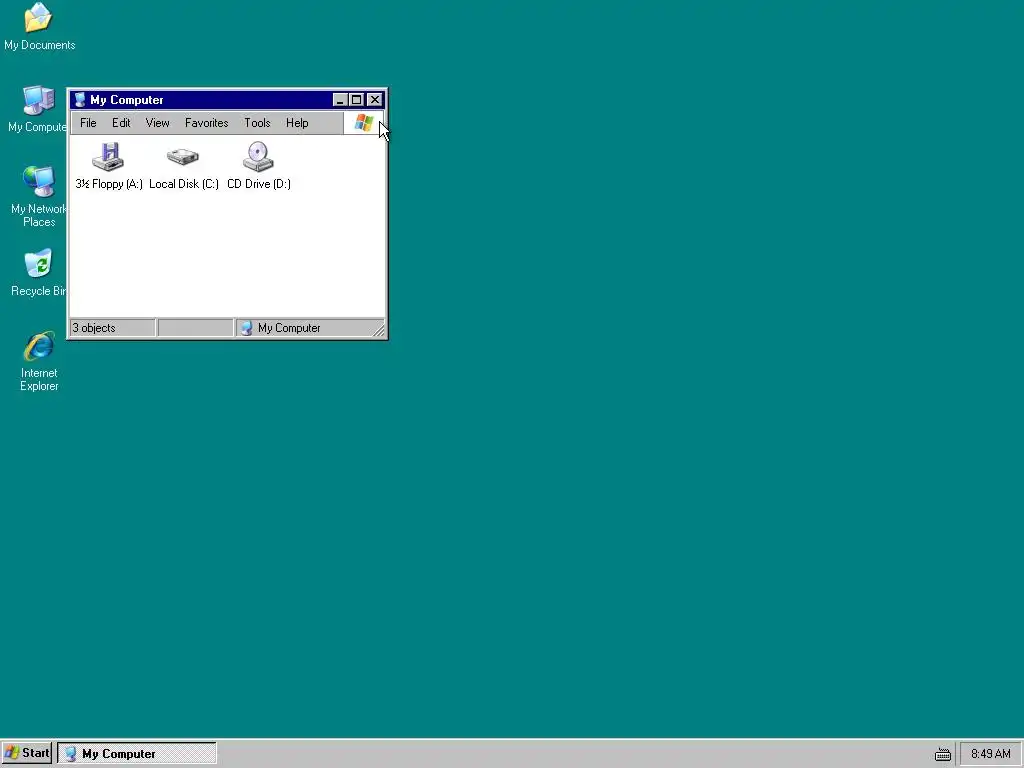Maximize the My Computer window
The width and height of the screenshot is (1024, 768).
pyautogui.click(x=356, y=100)
